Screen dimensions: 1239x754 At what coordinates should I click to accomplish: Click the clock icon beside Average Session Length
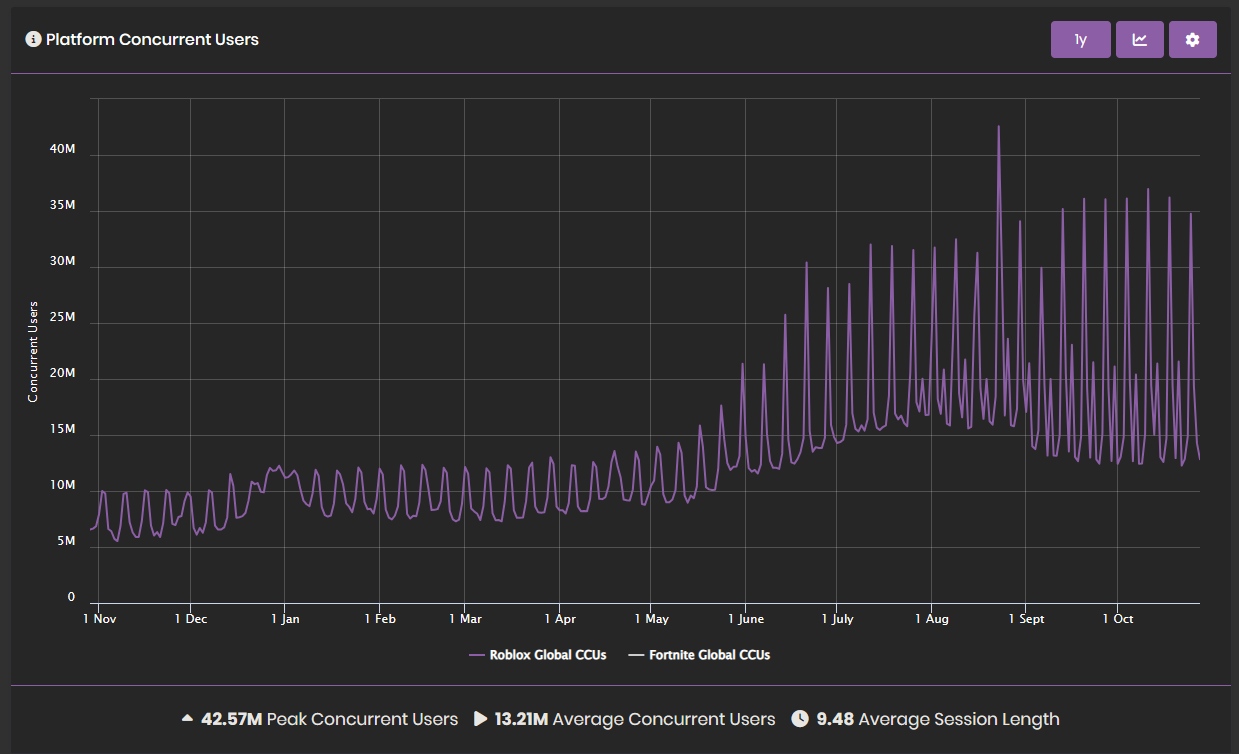click(800, 719)
